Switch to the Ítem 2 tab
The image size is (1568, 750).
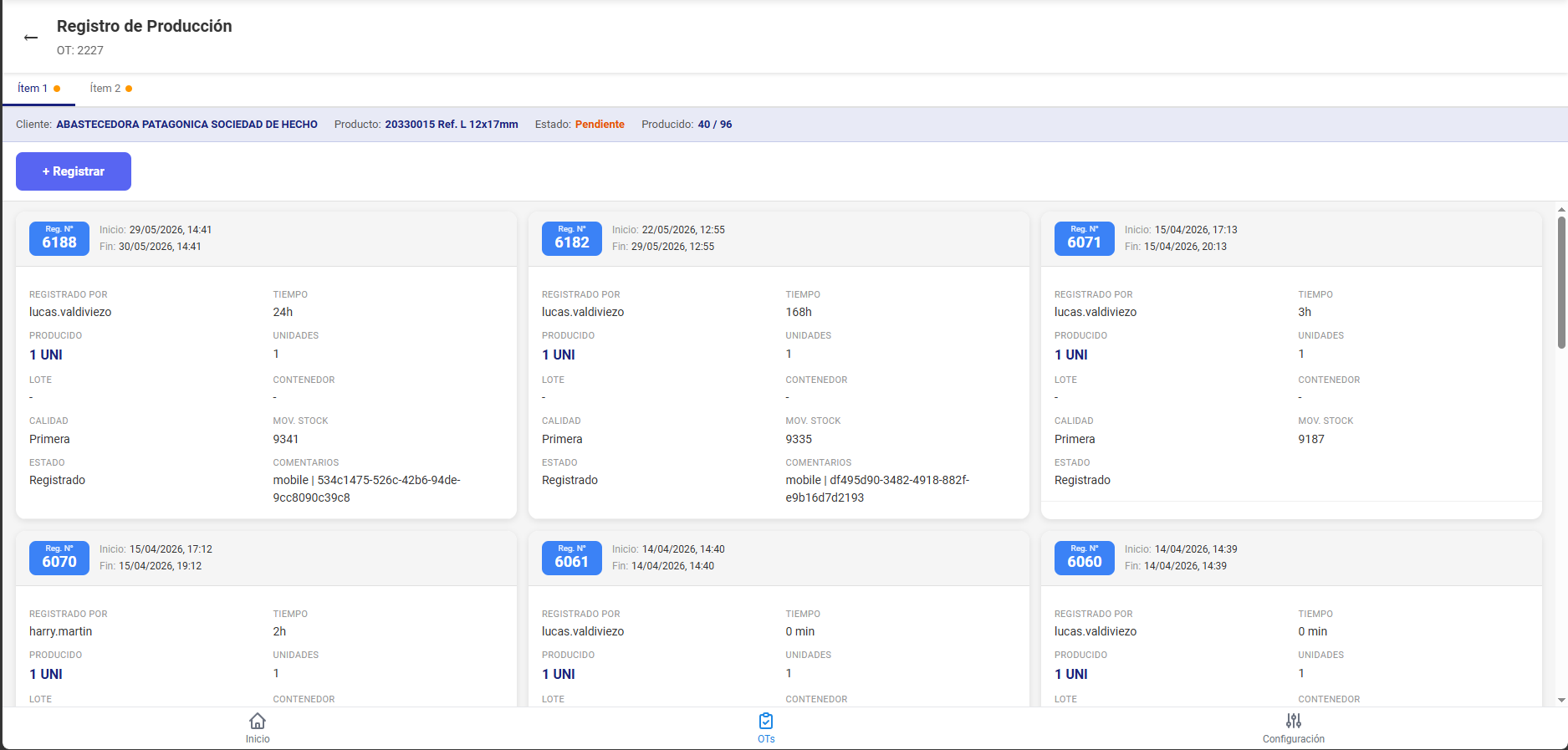[111, 89]
